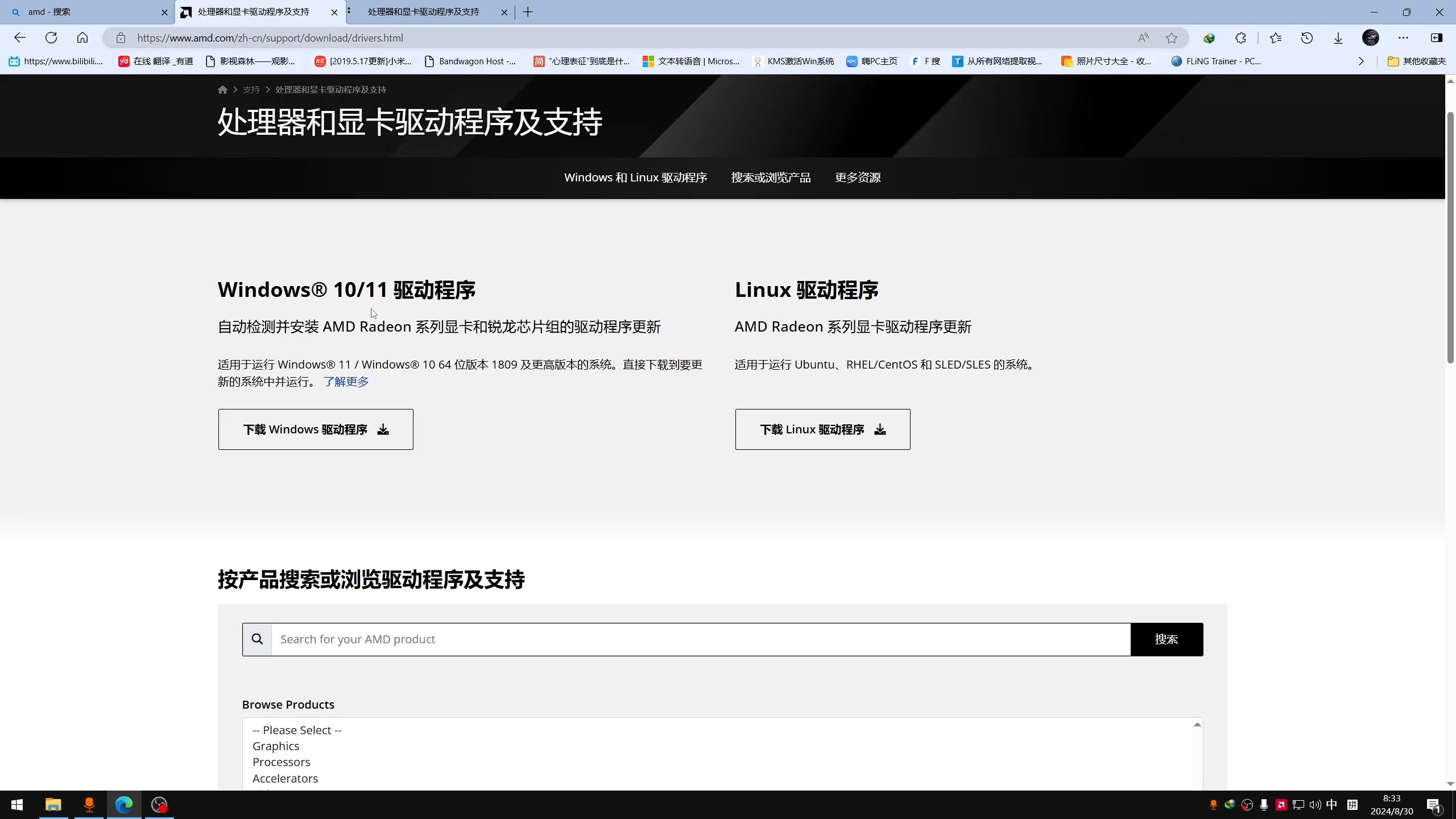Add page to favorites star icon
This screenshot has height=819, width=1456.
[x=1172, y=38]
